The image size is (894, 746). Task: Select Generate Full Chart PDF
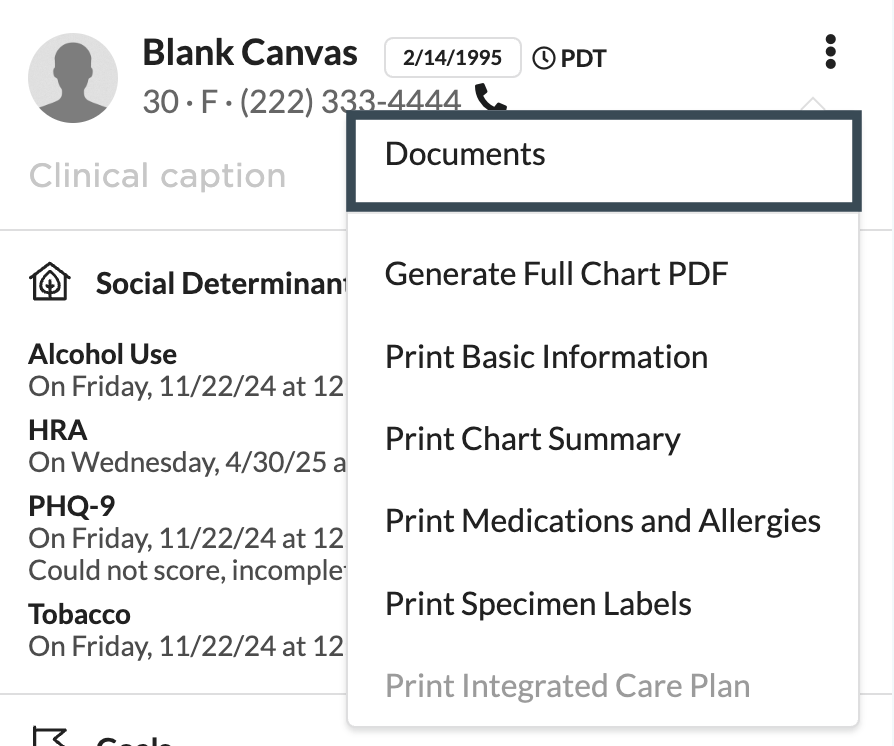556,274
